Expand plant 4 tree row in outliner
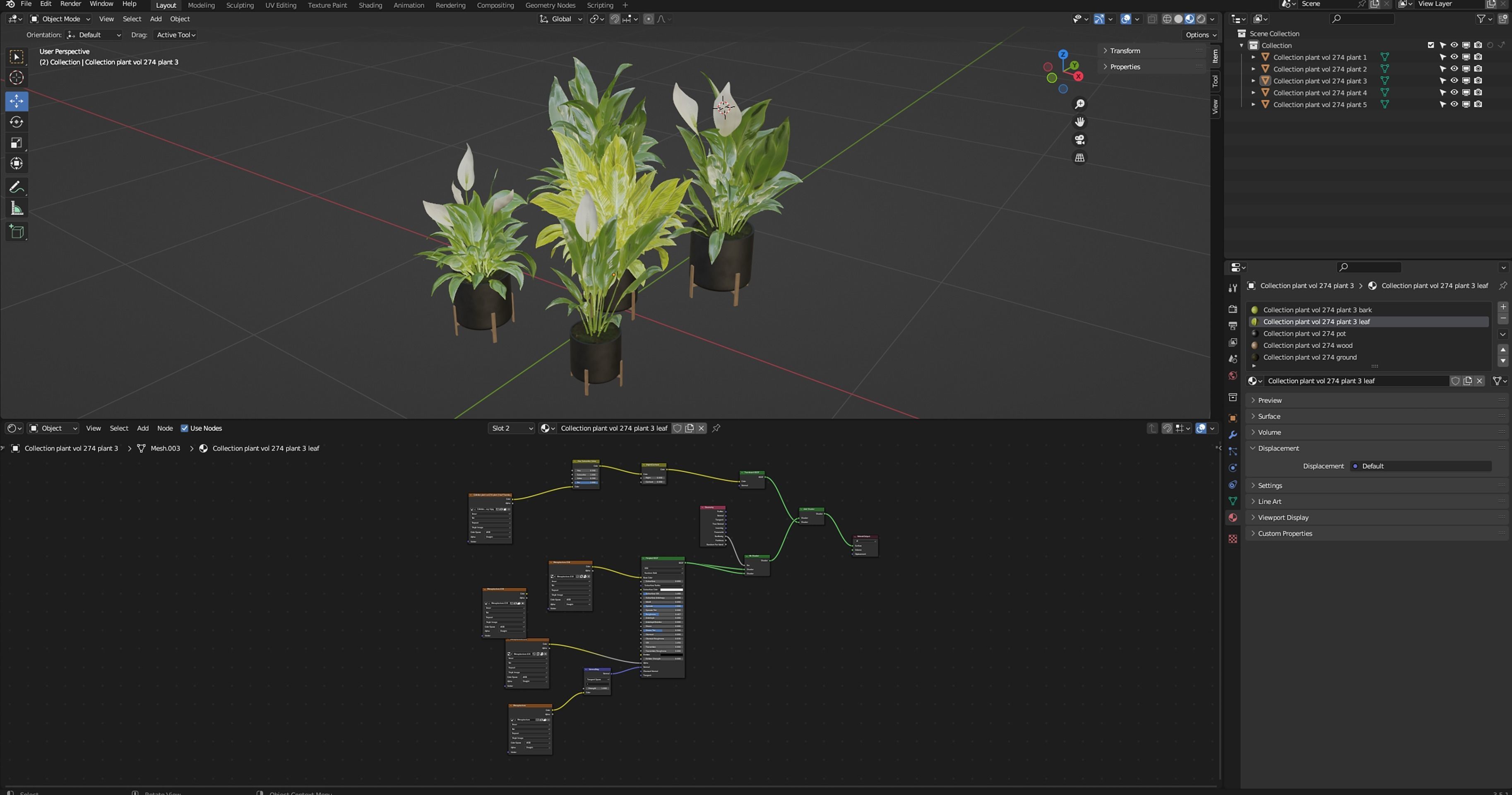Viewport: 1512px width, 795px height. tap(1253, 93)
